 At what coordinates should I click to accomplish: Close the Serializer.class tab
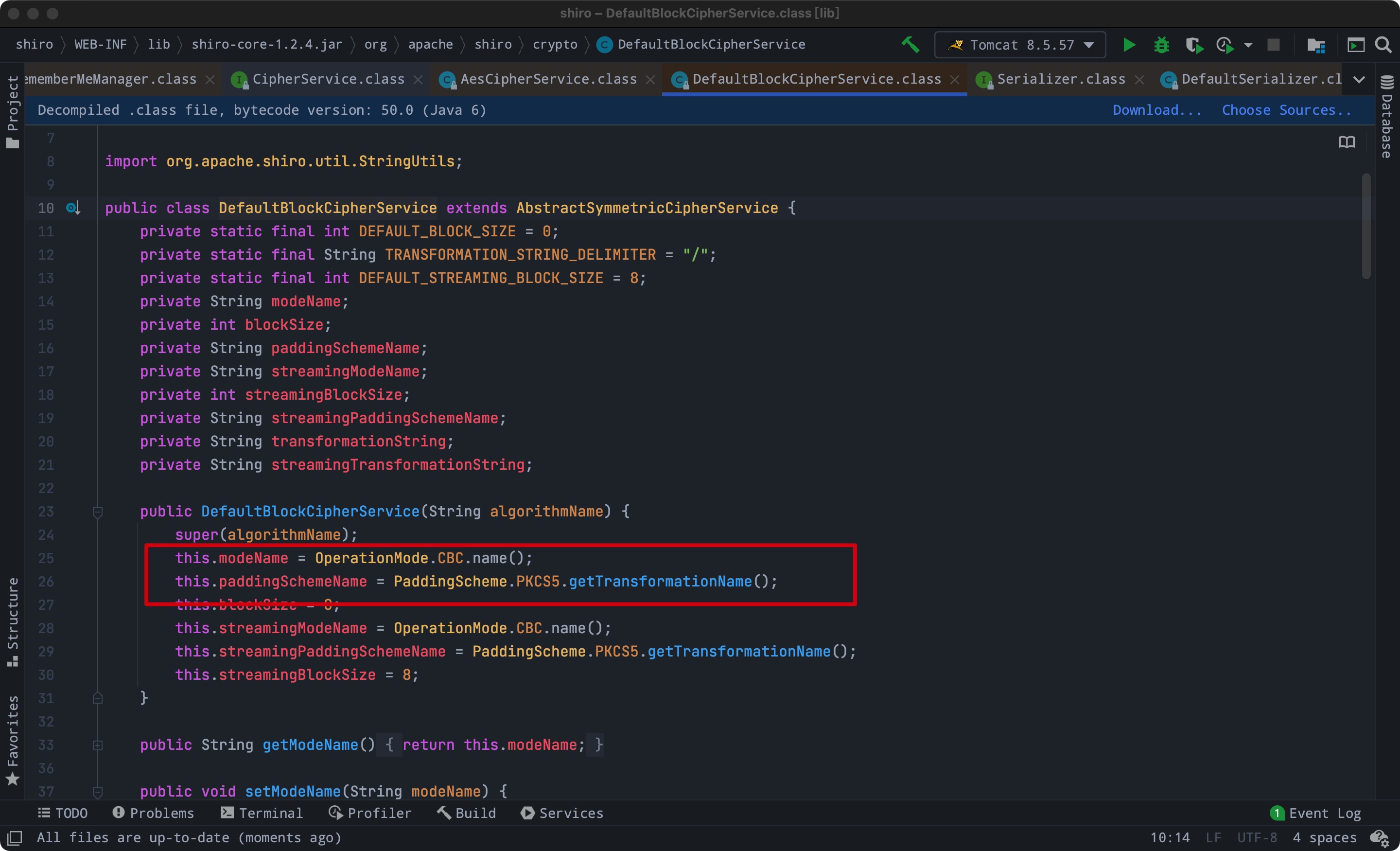point(1139,80)
